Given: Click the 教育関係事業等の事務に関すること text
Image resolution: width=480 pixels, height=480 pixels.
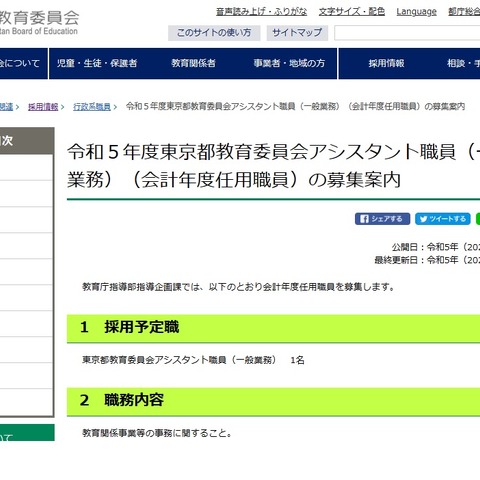Looking at the screenshot, I should [x=157, y=433].
